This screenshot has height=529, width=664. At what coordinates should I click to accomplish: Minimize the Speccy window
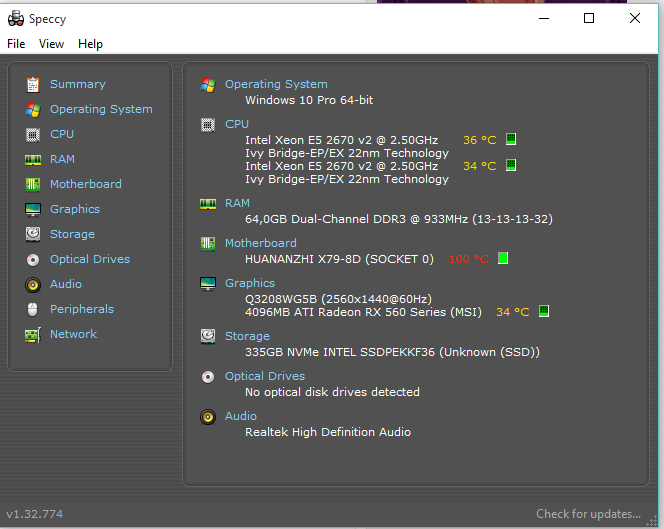tap(544, 18)
